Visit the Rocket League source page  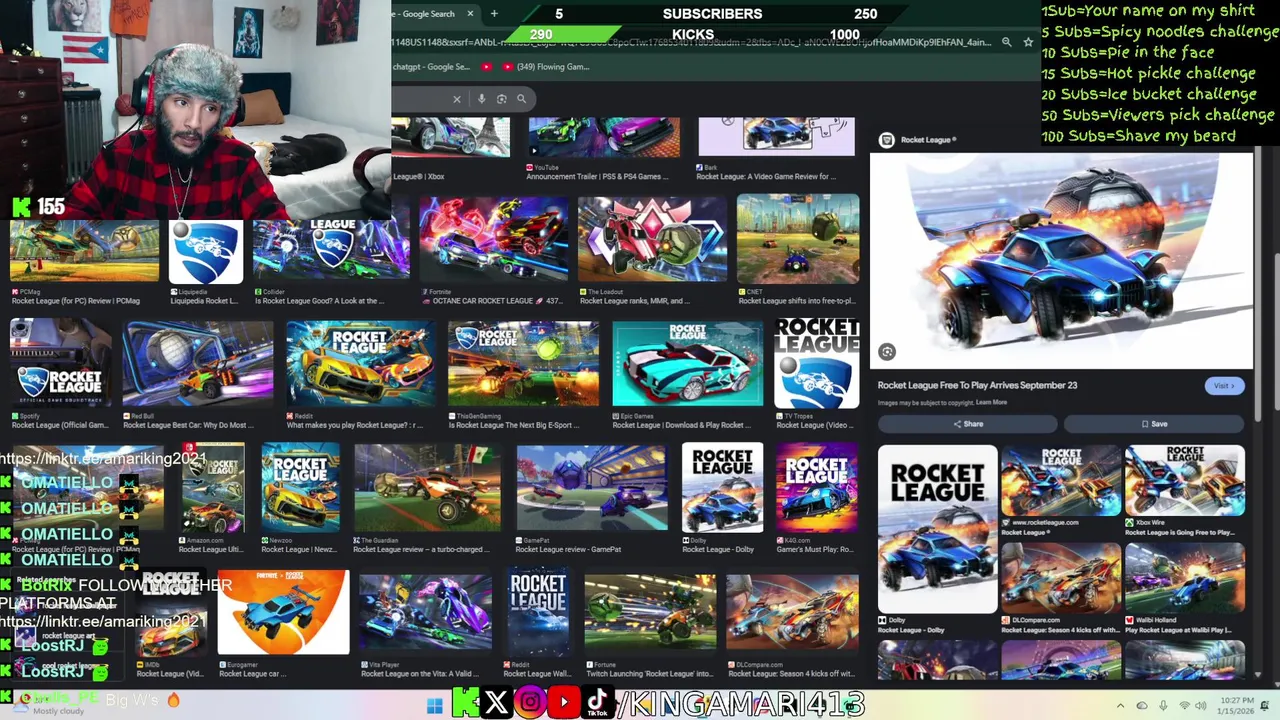[x=1223, y=386]
